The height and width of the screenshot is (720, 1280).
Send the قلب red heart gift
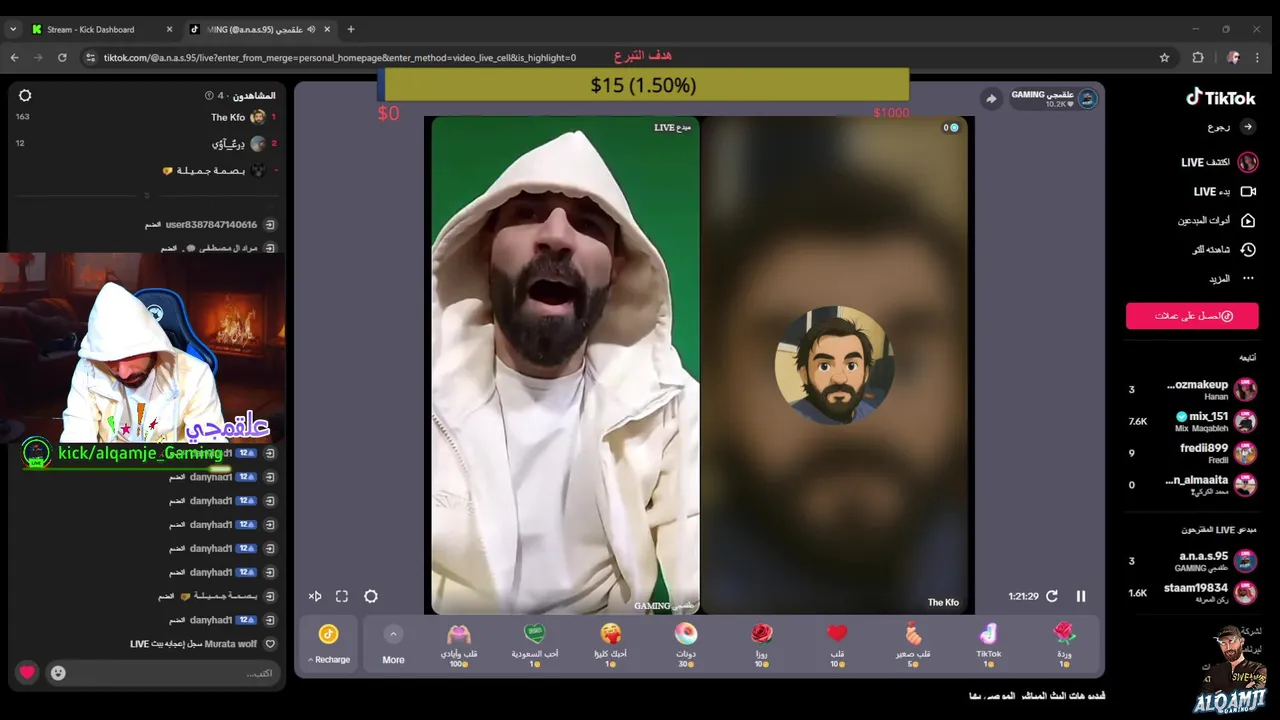(837, 645)
